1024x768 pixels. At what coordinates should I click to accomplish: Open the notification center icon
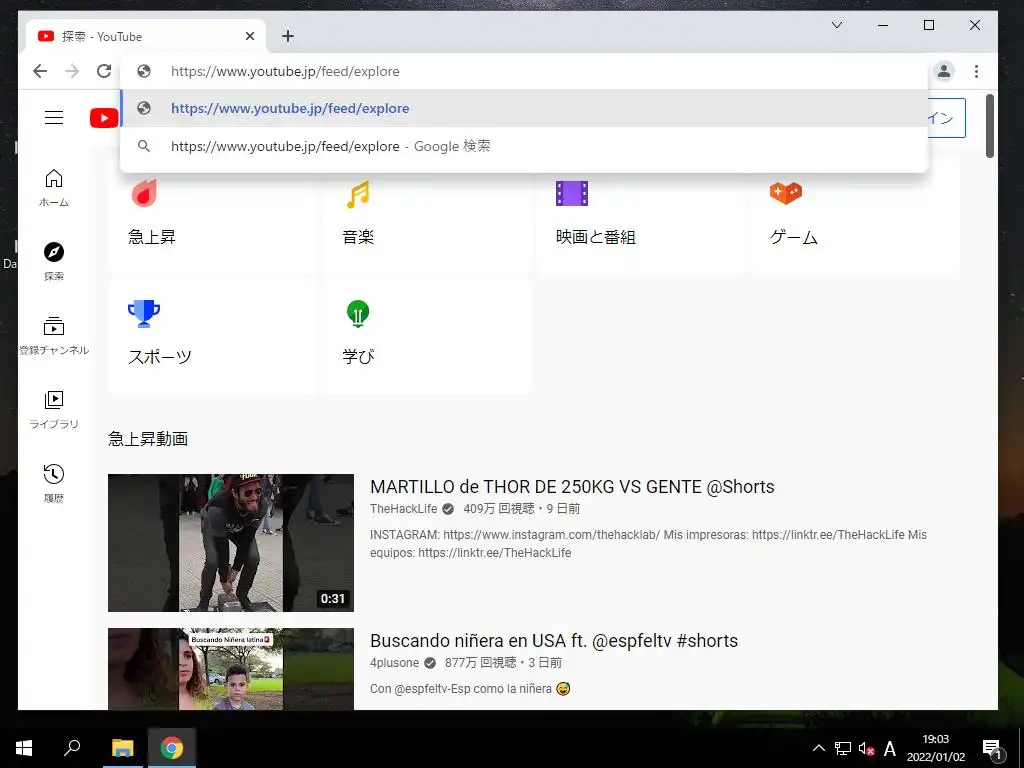(993, 748)
